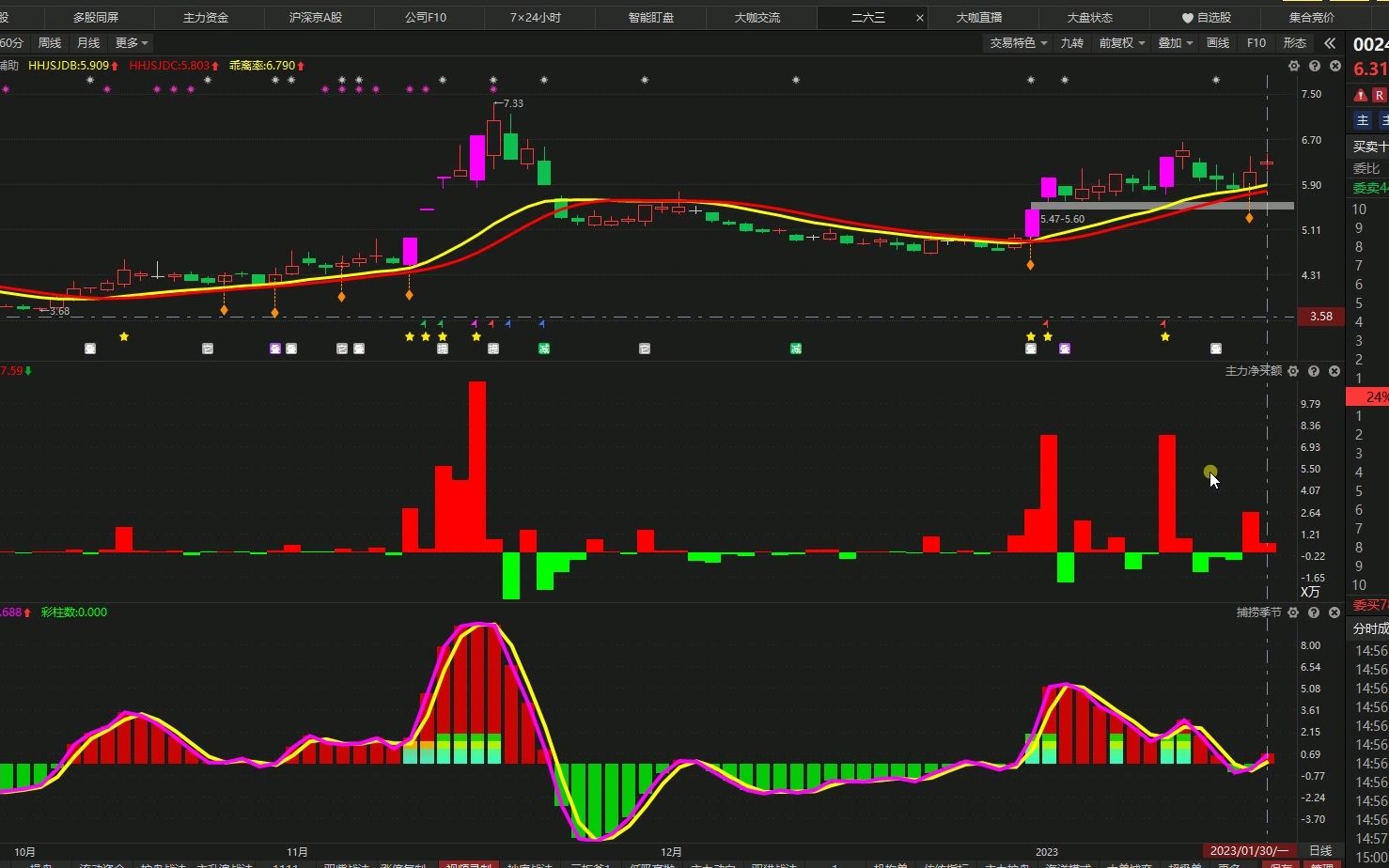Click the gray support zone band
The width and height of the screenshot is (1389, 868).
1163,206
